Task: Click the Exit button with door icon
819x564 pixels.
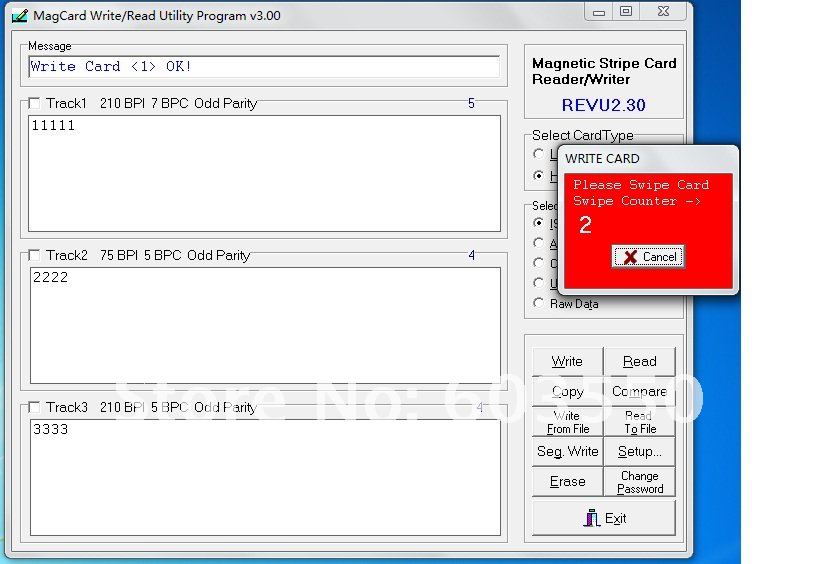Action: click(604, 518)
